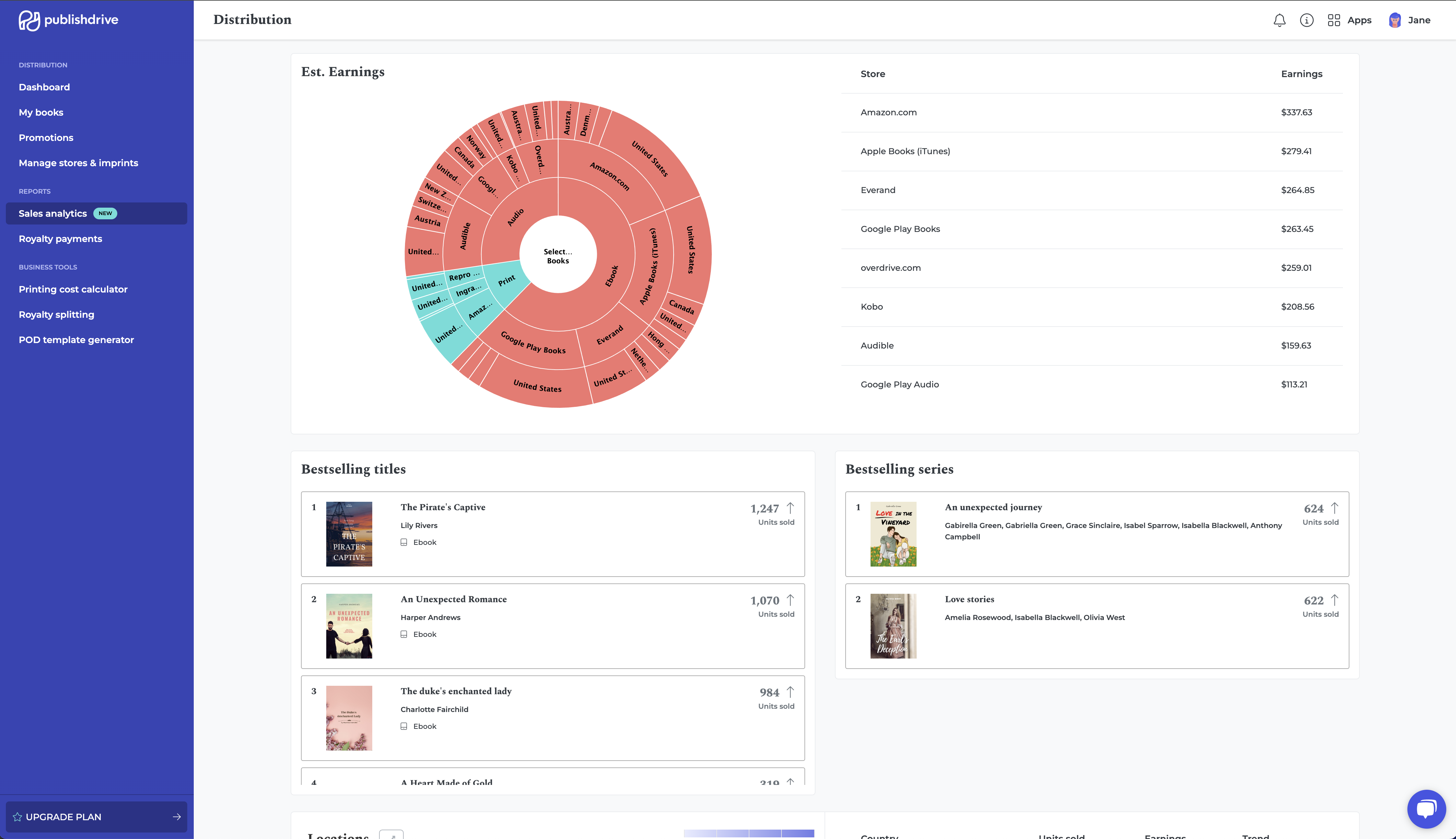Click The Earl's Deception series cover
Image resolution: width=1456 pixels, height=839 pixels.
pos(893,626)
